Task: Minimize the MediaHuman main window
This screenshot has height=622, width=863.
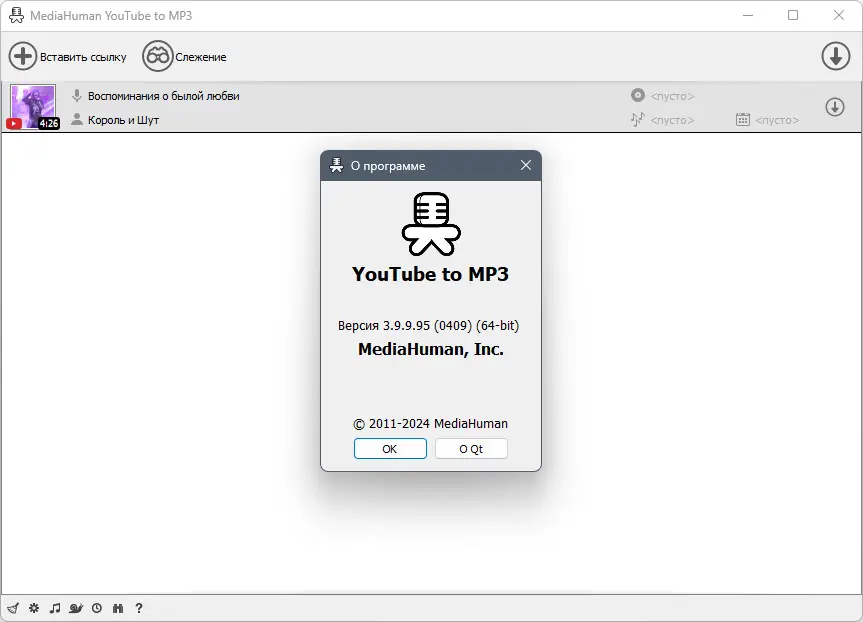Action: (x=747, y=15)
